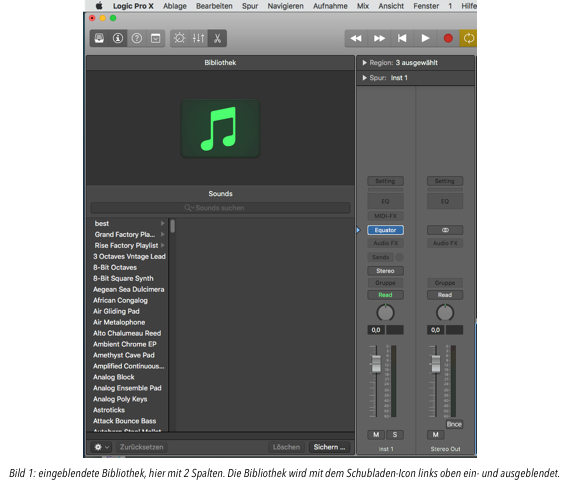Open Setting button on Stereo Out strip
The height and width of the screenshot is (489, 569).
click(445, 181)
